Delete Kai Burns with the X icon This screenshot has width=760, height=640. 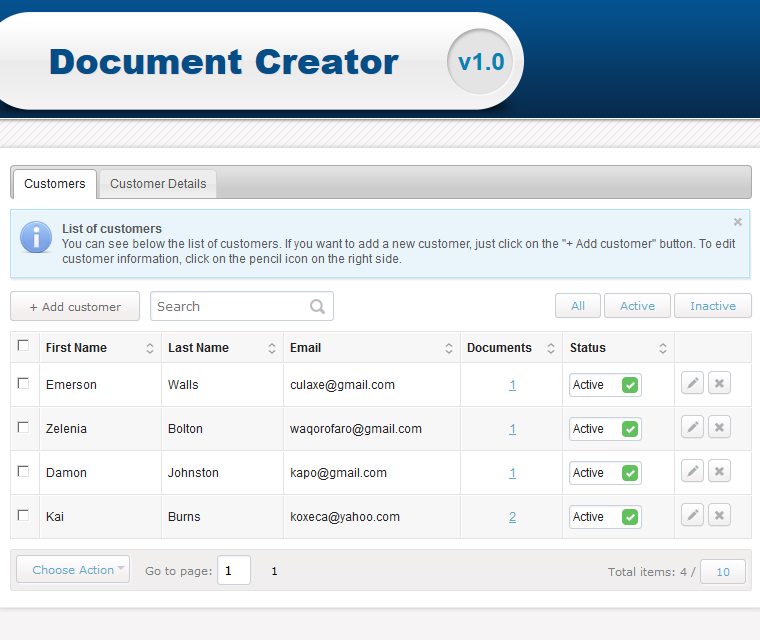tap(719, 515)
